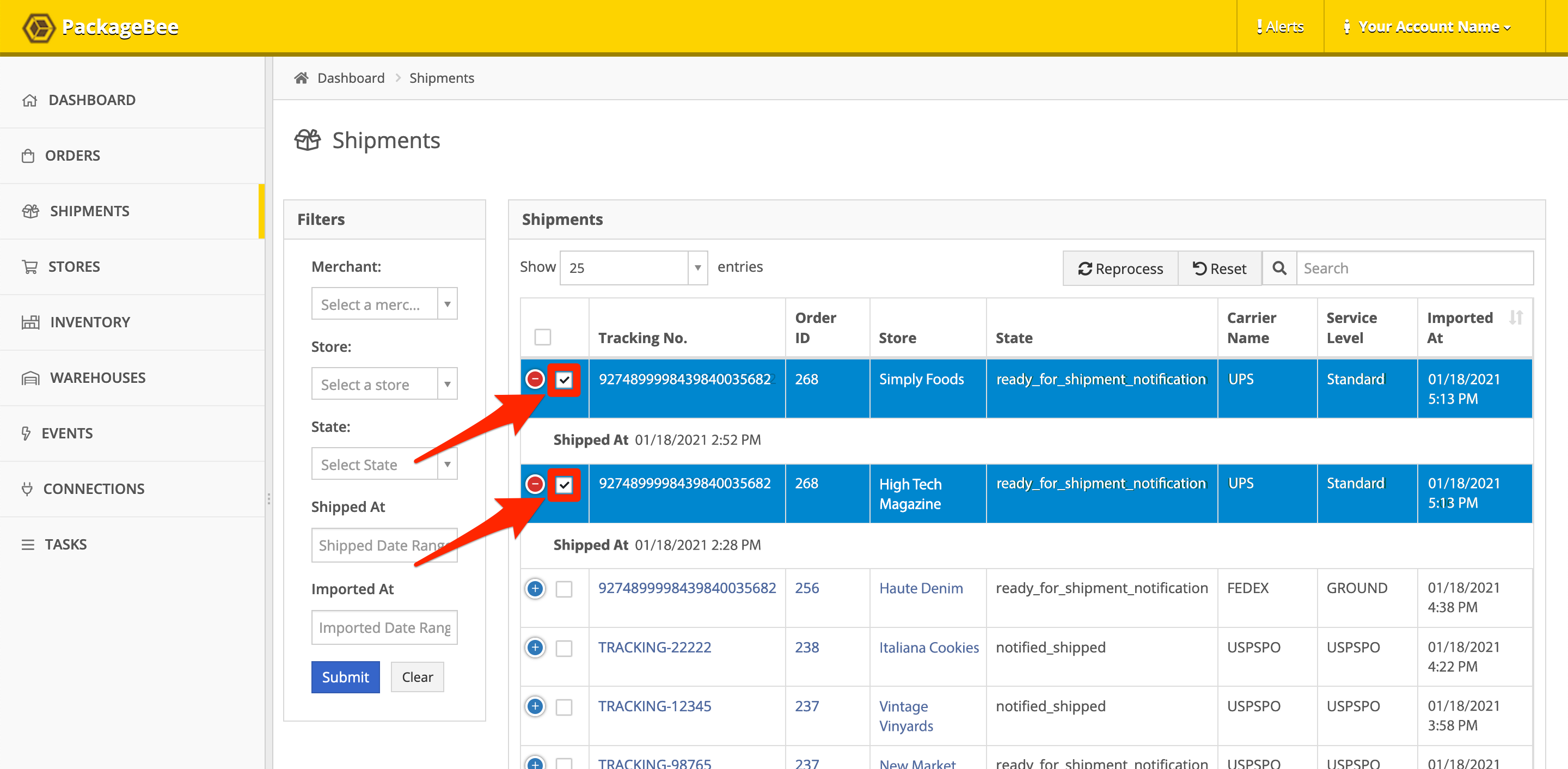Screen dimensions: 1568x769
Task: Check the TRACKING-22222 checkbox
Action: (x=564, y=649)
